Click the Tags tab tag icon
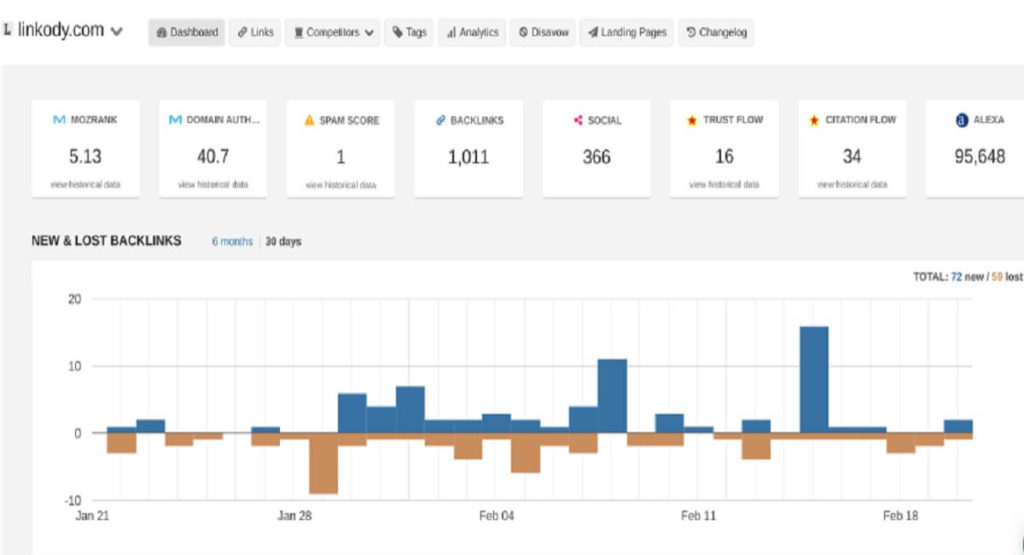The image size is (1024, 555). [397, 32]
